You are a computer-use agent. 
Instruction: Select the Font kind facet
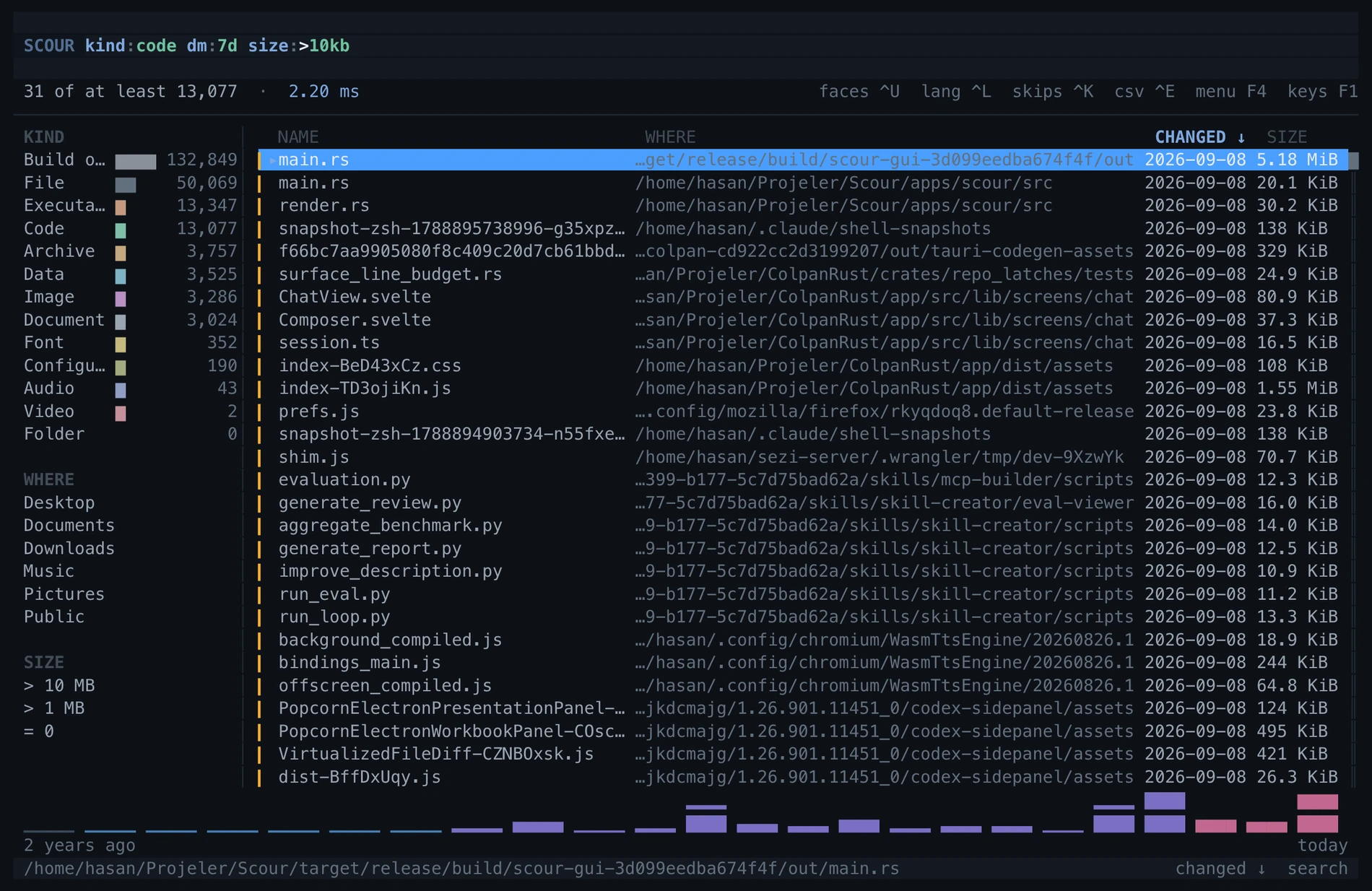point(130,342)
